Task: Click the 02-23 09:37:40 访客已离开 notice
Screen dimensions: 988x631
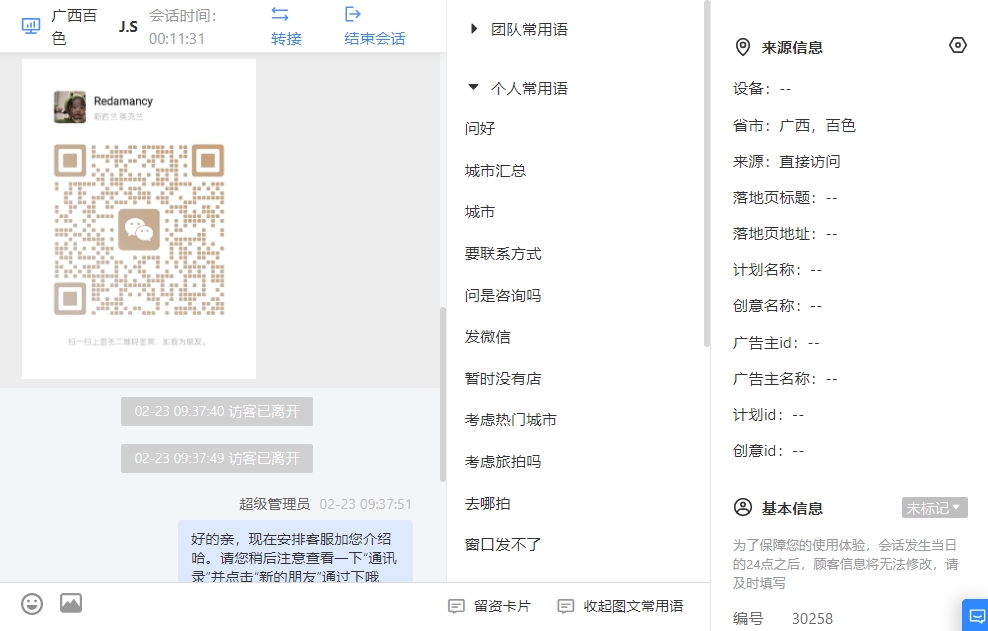Action: click(217, 411)
